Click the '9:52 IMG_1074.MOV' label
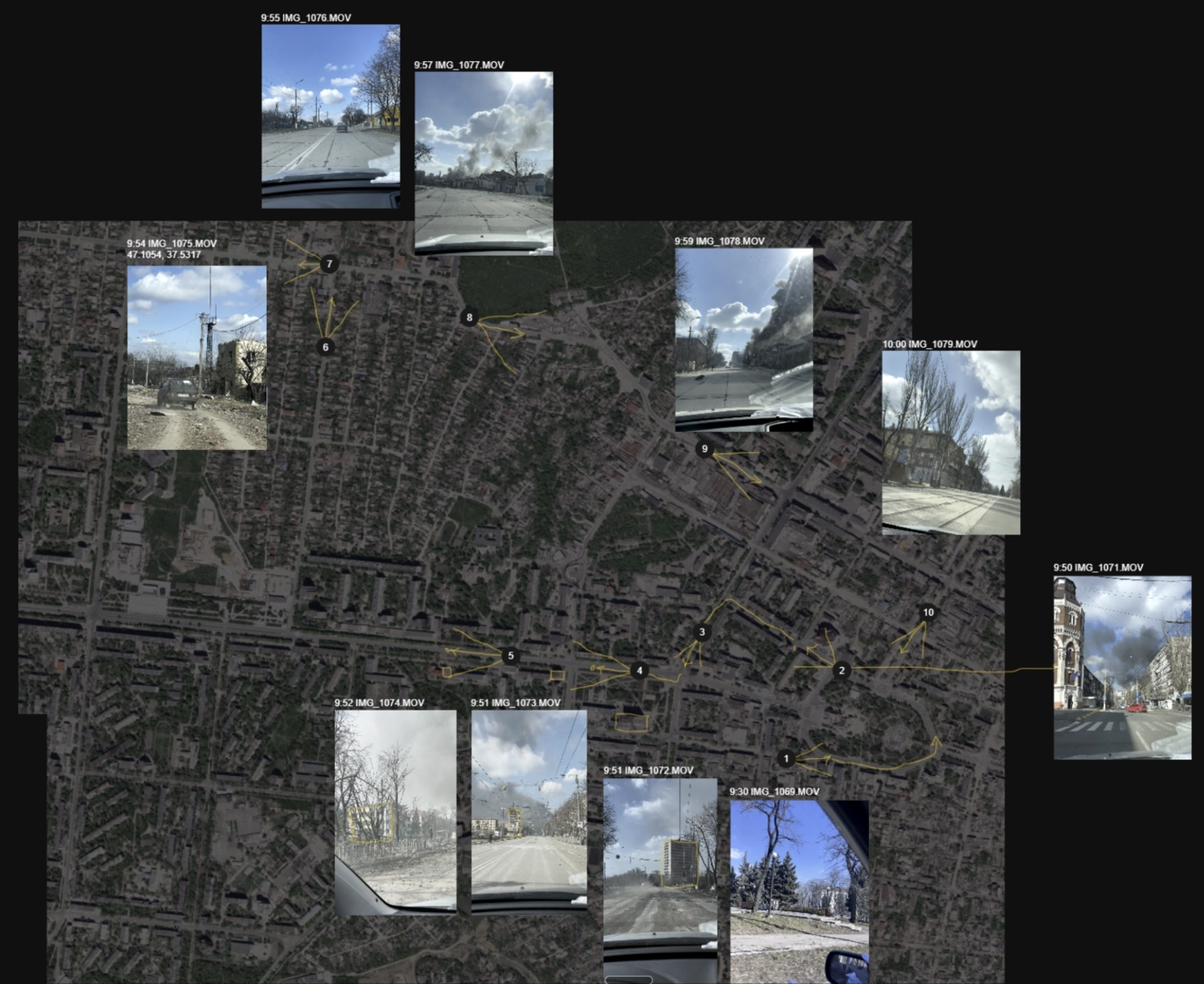Image resolution: width=1204 pixels, height=984 pixels. 379,703
